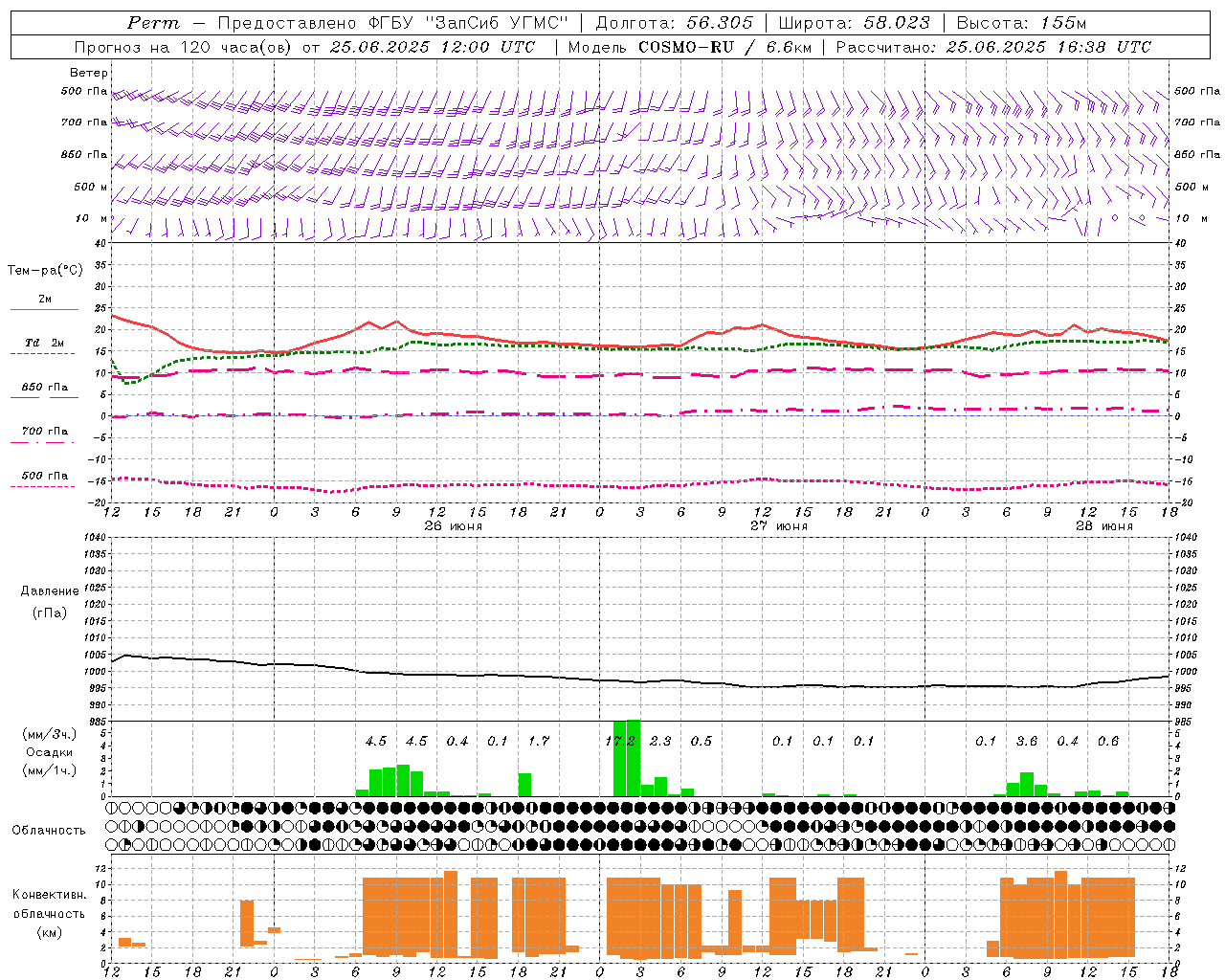This screenshot has width=1225, height=980.
Task: Click the "Осадки" precipitation label
Action: coord(49,752)
